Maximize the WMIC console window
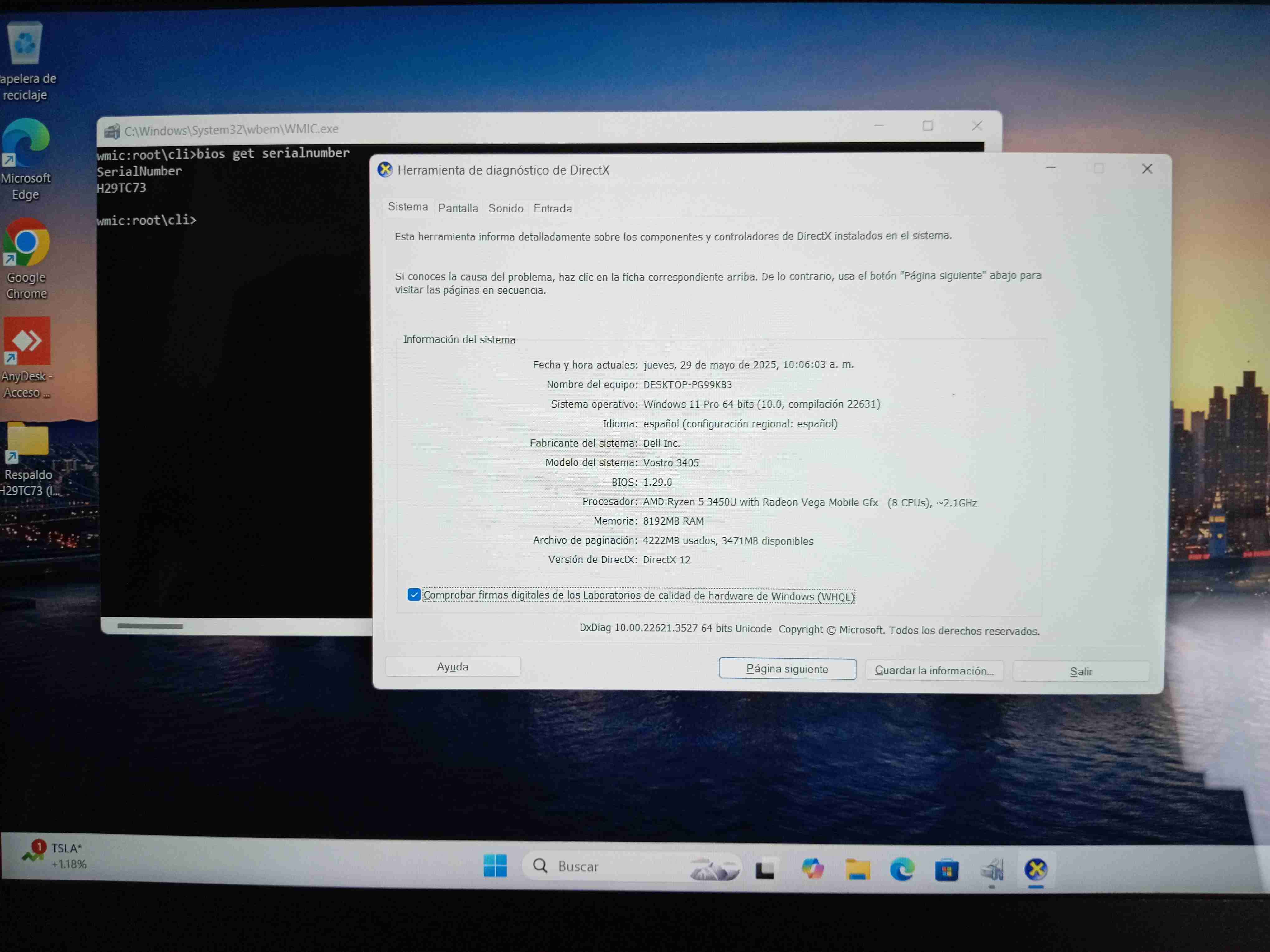Image resolution: width=1270 pixels, height=952 pixels. click(x=928, y=126)
